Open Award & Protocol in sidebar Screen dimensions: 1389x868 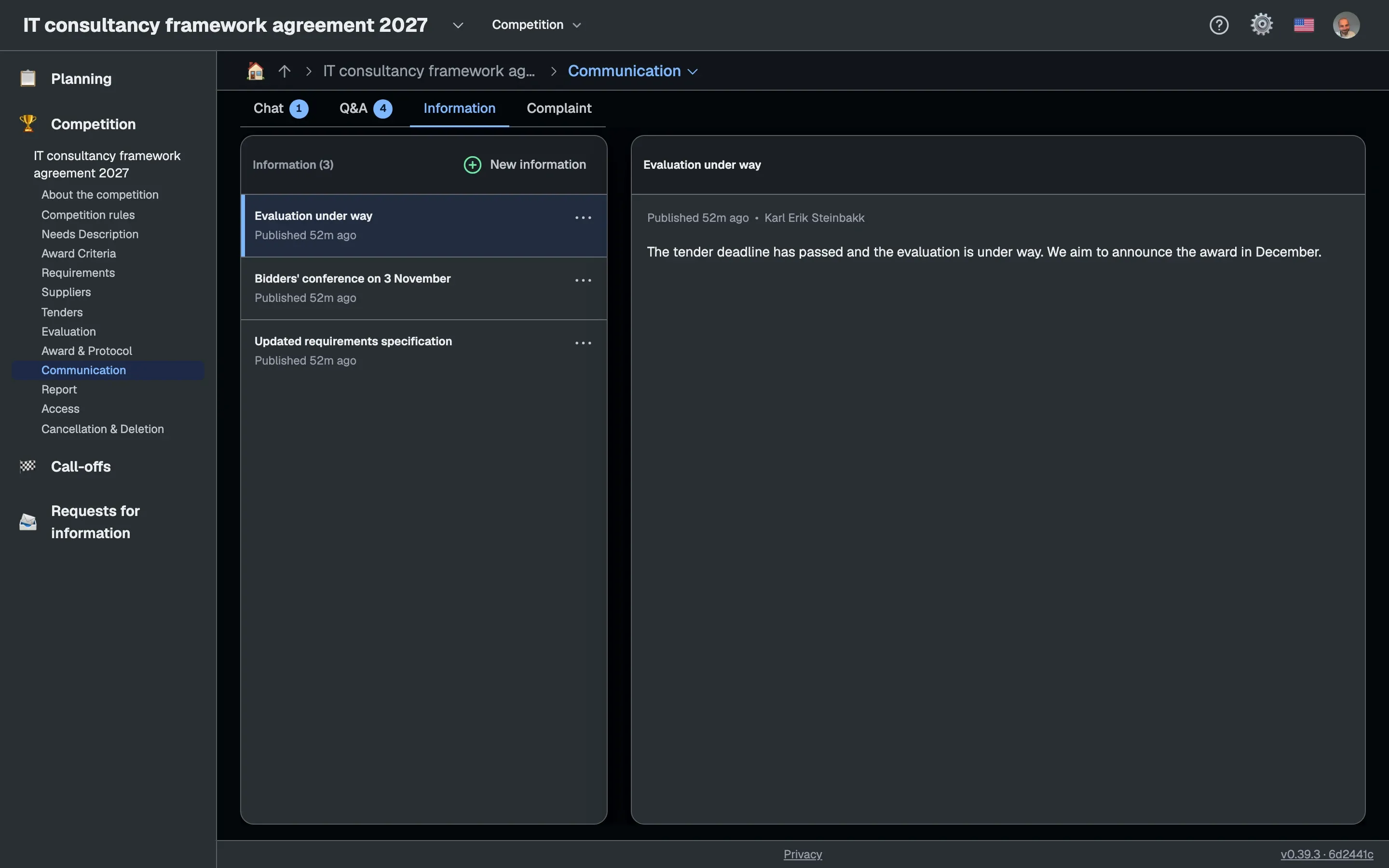(x=87, y=351)
